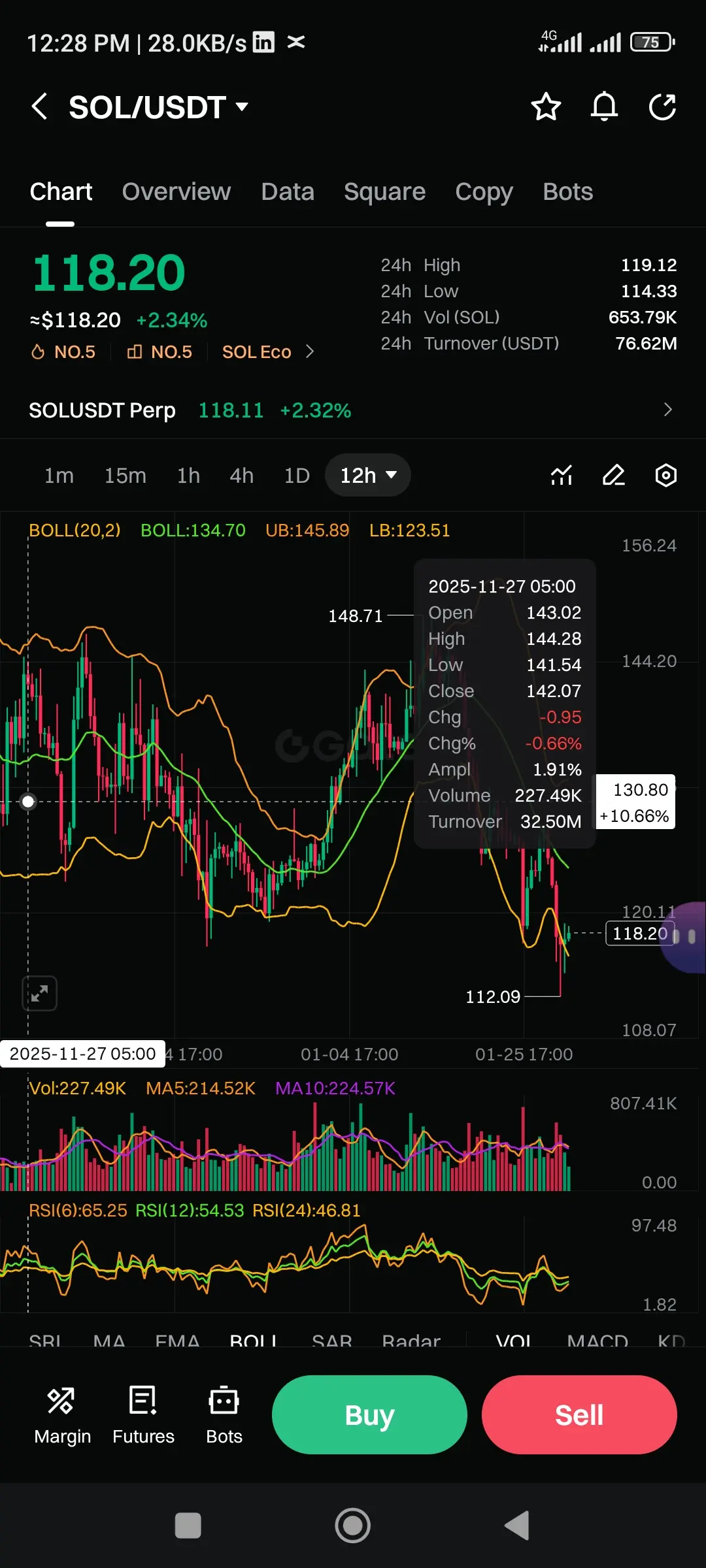Select the 1h timeframe
This screenshot has width=706, height=1568.
188,476
